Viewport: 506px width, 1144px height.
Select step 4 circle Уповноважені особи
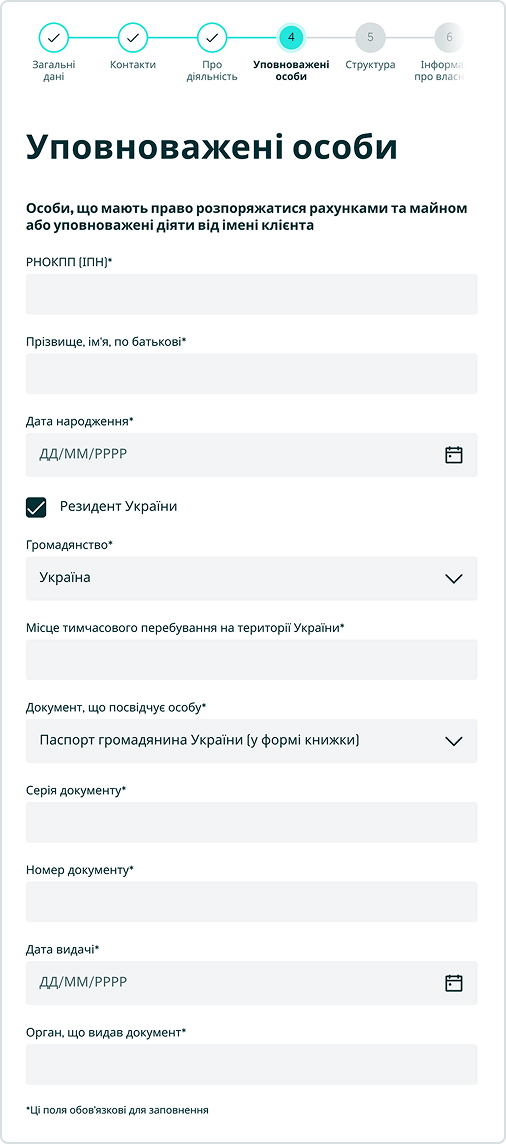click(x=291, y=37)
